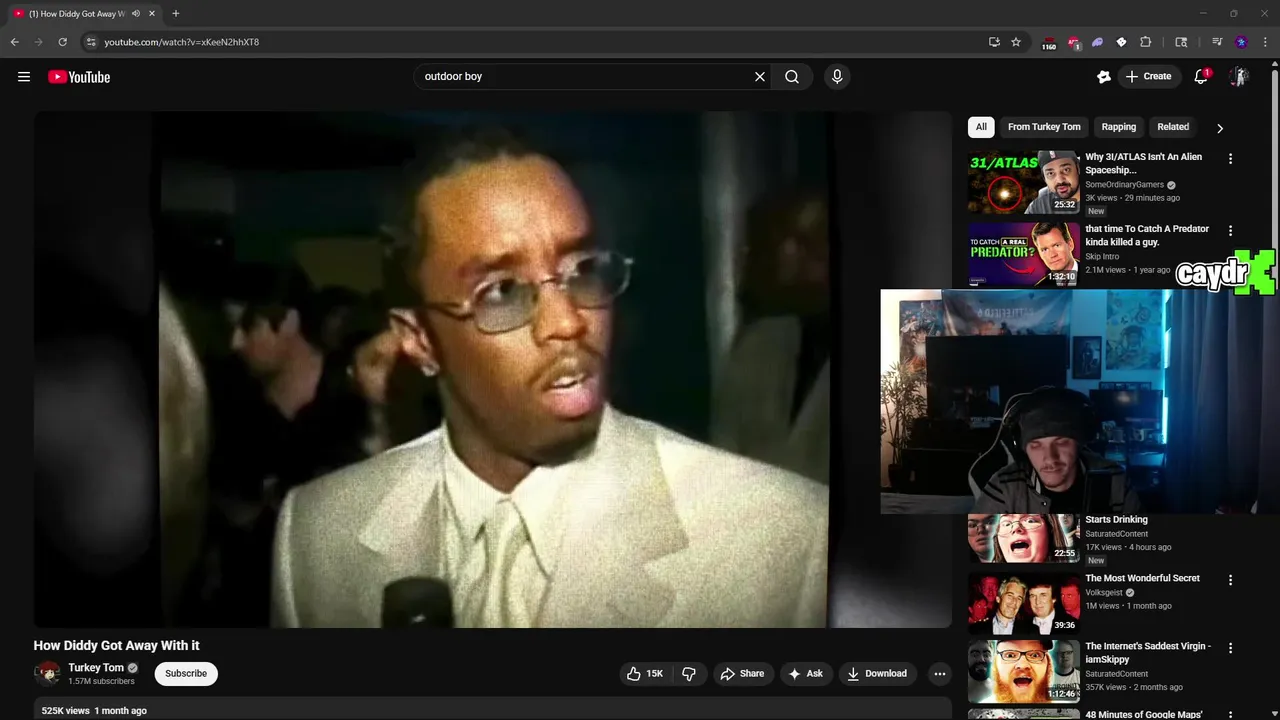Clear the search box text

[x=760, y=77]
